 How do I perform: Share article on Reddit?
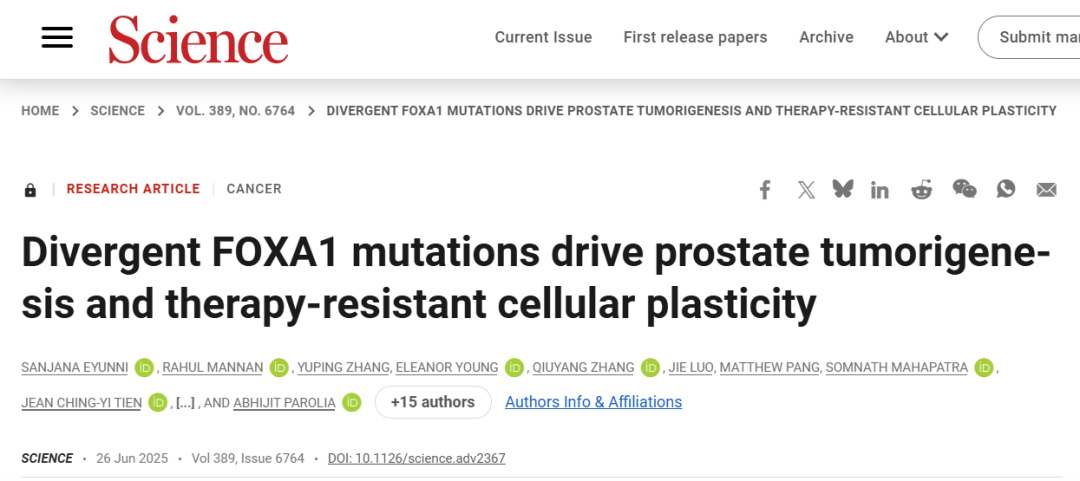click(921, 190)
